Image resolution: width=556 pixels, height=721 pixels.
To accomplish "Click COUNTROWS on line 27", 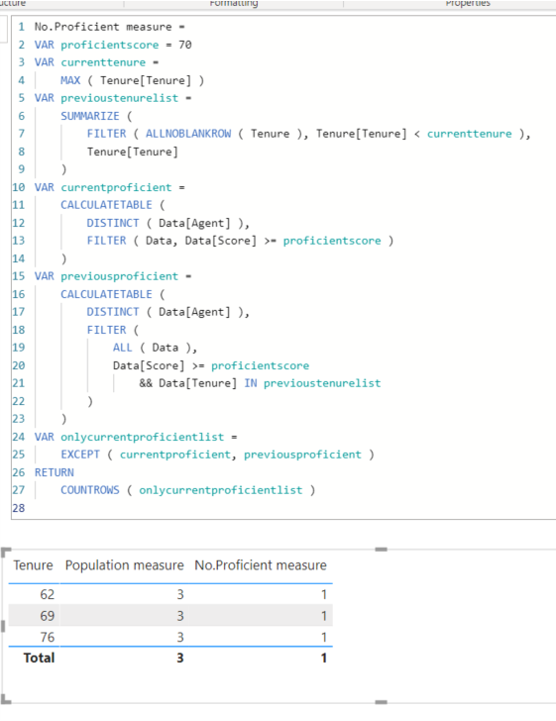I will 90,490.
